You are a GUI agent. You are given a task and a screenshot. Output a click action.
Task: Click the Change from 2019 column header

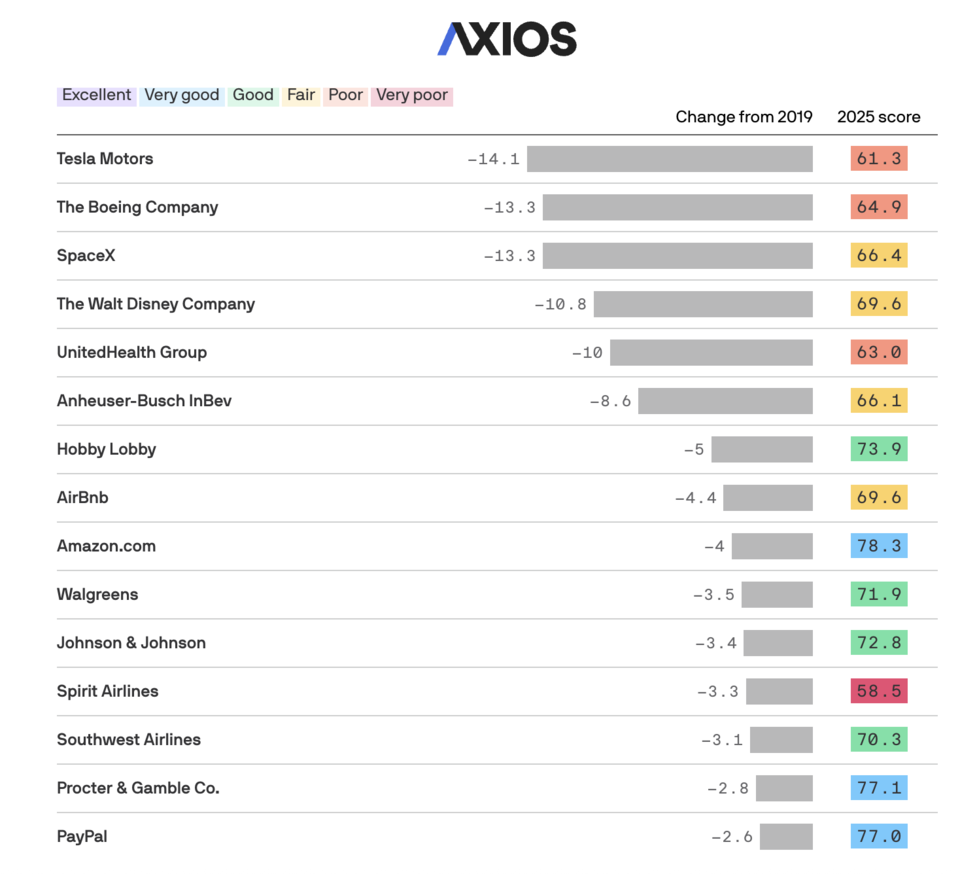(744, 117)
